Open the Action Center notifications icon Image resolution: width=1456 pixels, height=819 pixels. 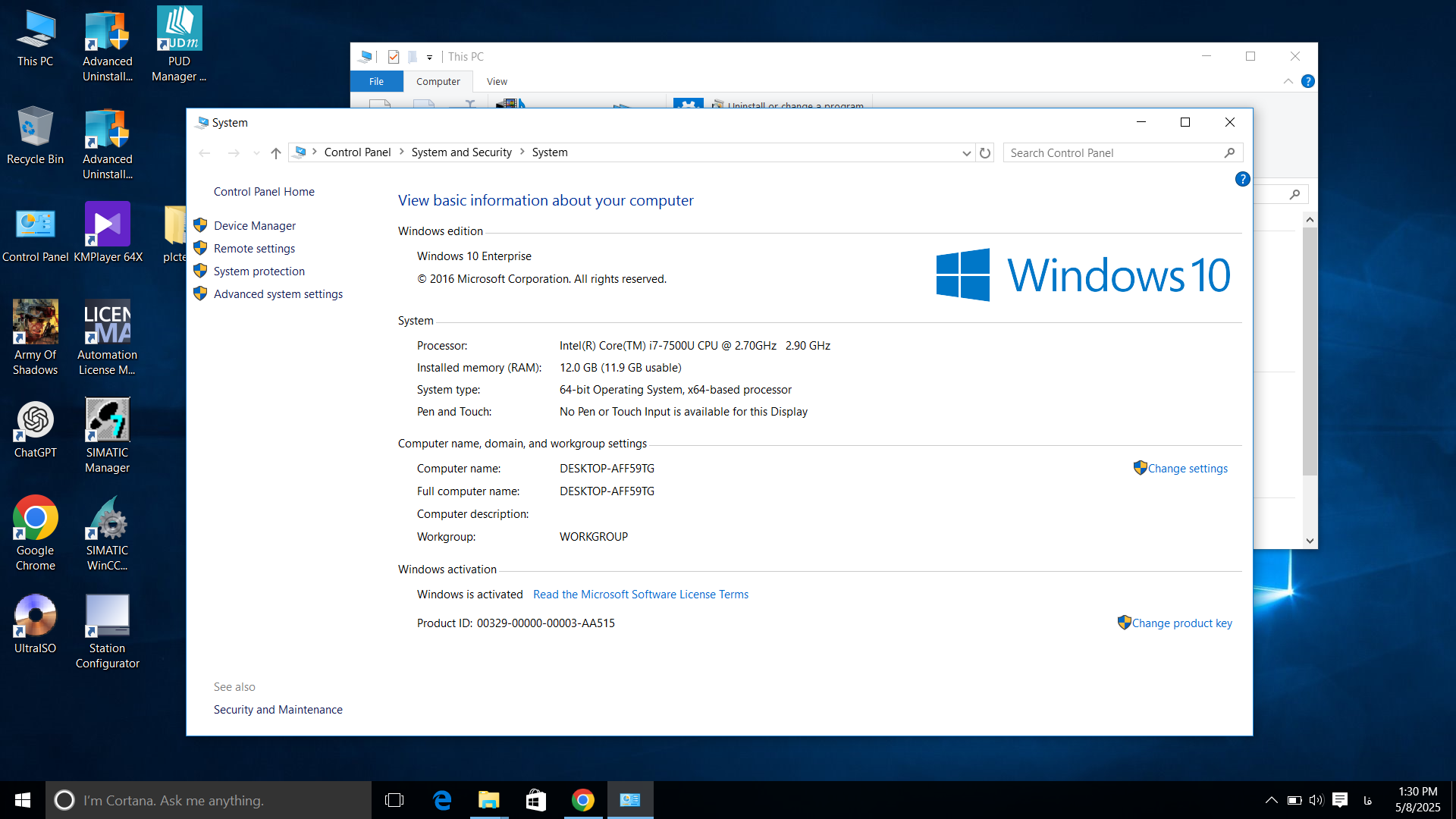point(1340,800)
